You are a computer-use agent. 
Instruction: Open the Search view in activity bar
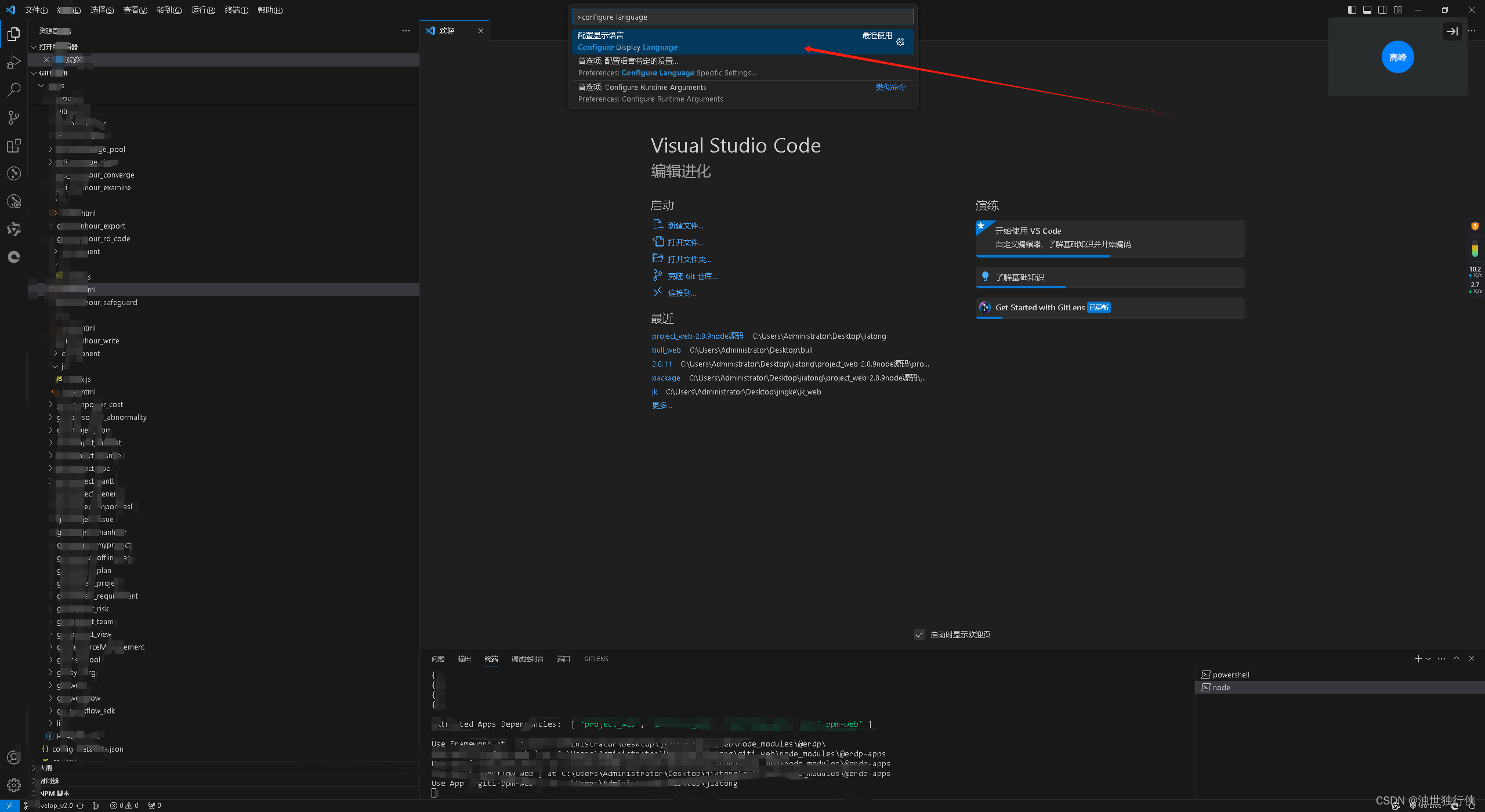click(14, 90)
